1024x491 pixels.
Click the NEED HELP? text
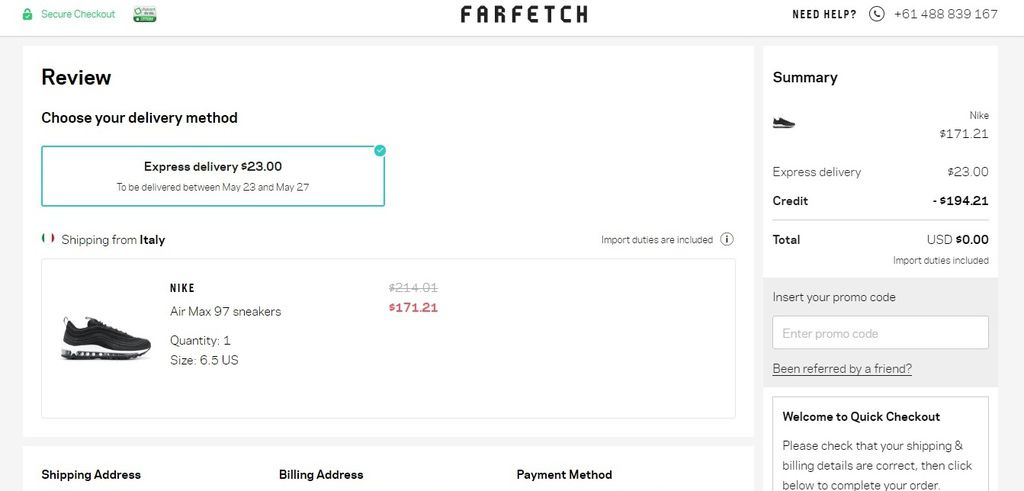coord(824,14)
